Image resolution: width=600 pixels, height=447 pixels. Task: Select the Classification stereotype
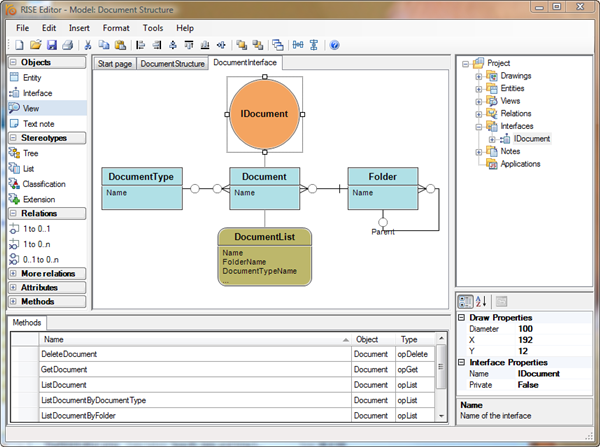44,184
